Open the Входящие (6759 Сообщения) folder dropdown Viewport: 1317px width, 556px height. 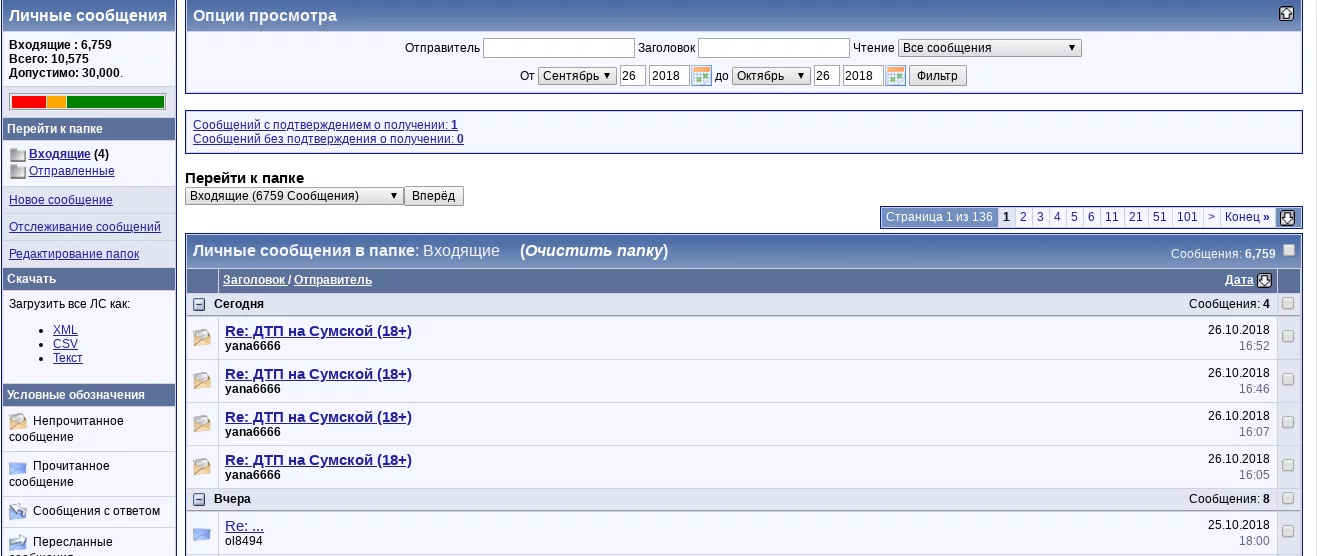tap(294, 196)
